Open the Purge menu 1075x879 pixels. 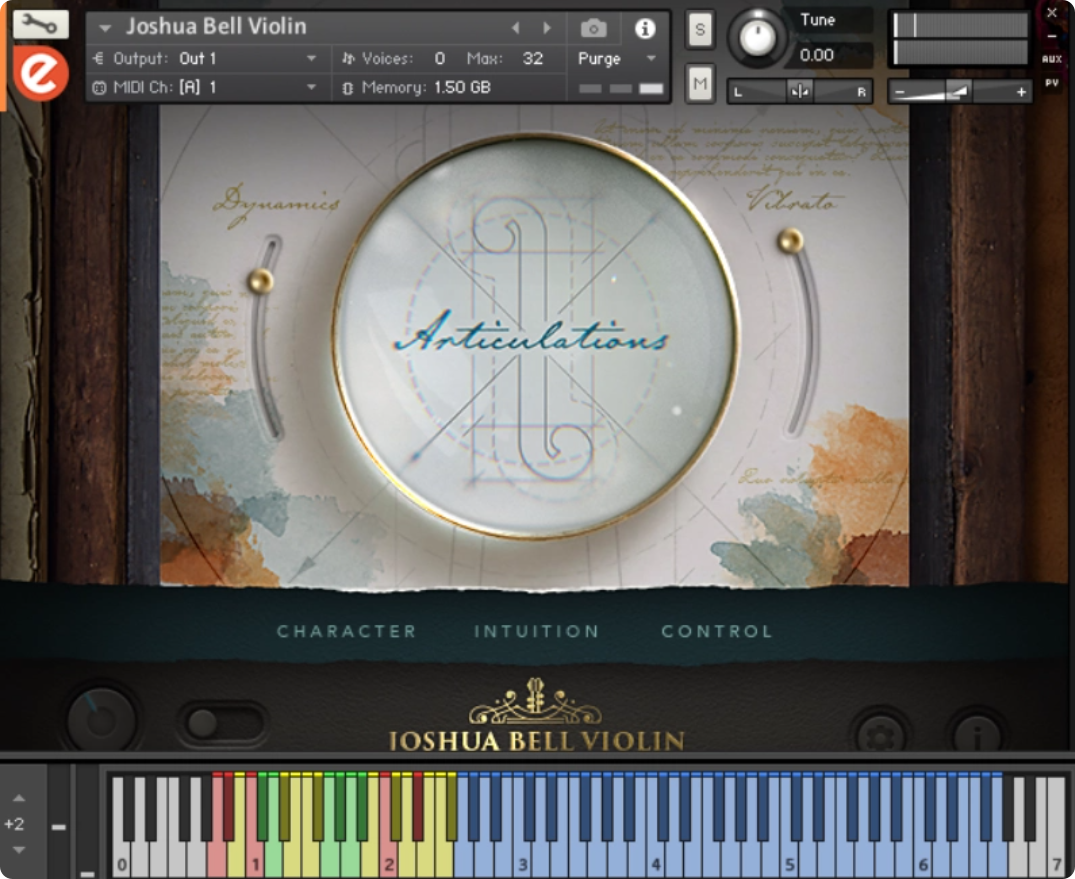pos(616,59)
